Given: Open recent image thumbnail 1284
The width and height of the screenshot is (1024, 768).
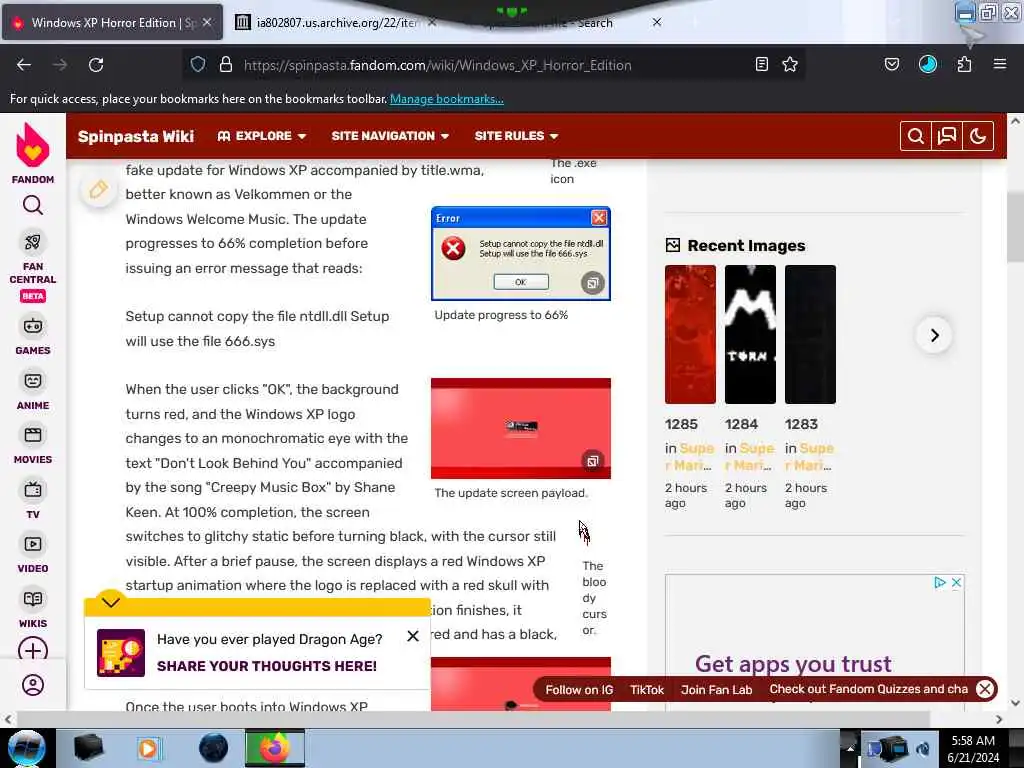Looking at the screenshot, I should (x=750, y=334).
